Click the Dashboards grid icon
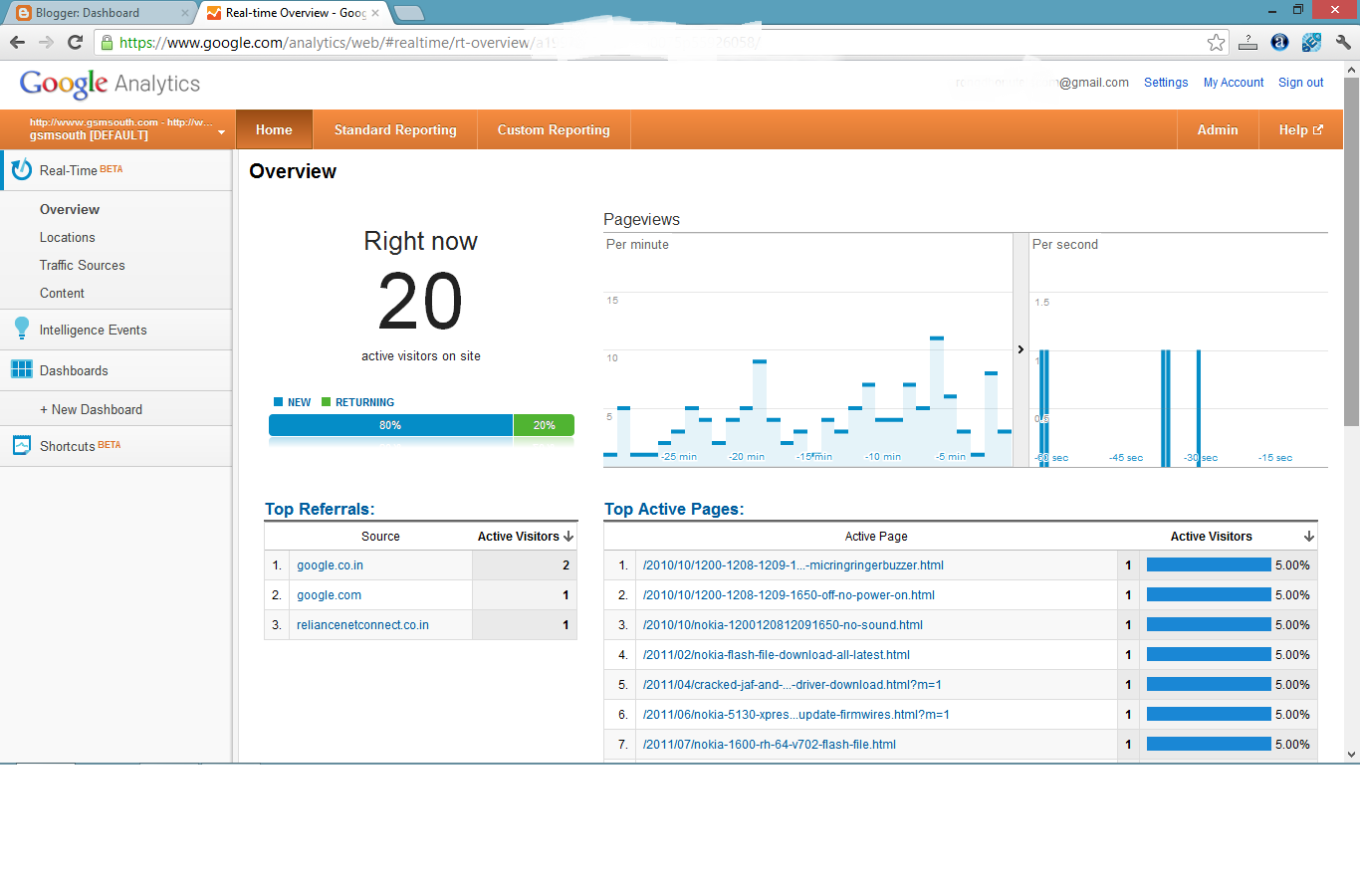Image resolution: width=1360 pixels, height=896 pixels. click(21, 369)
